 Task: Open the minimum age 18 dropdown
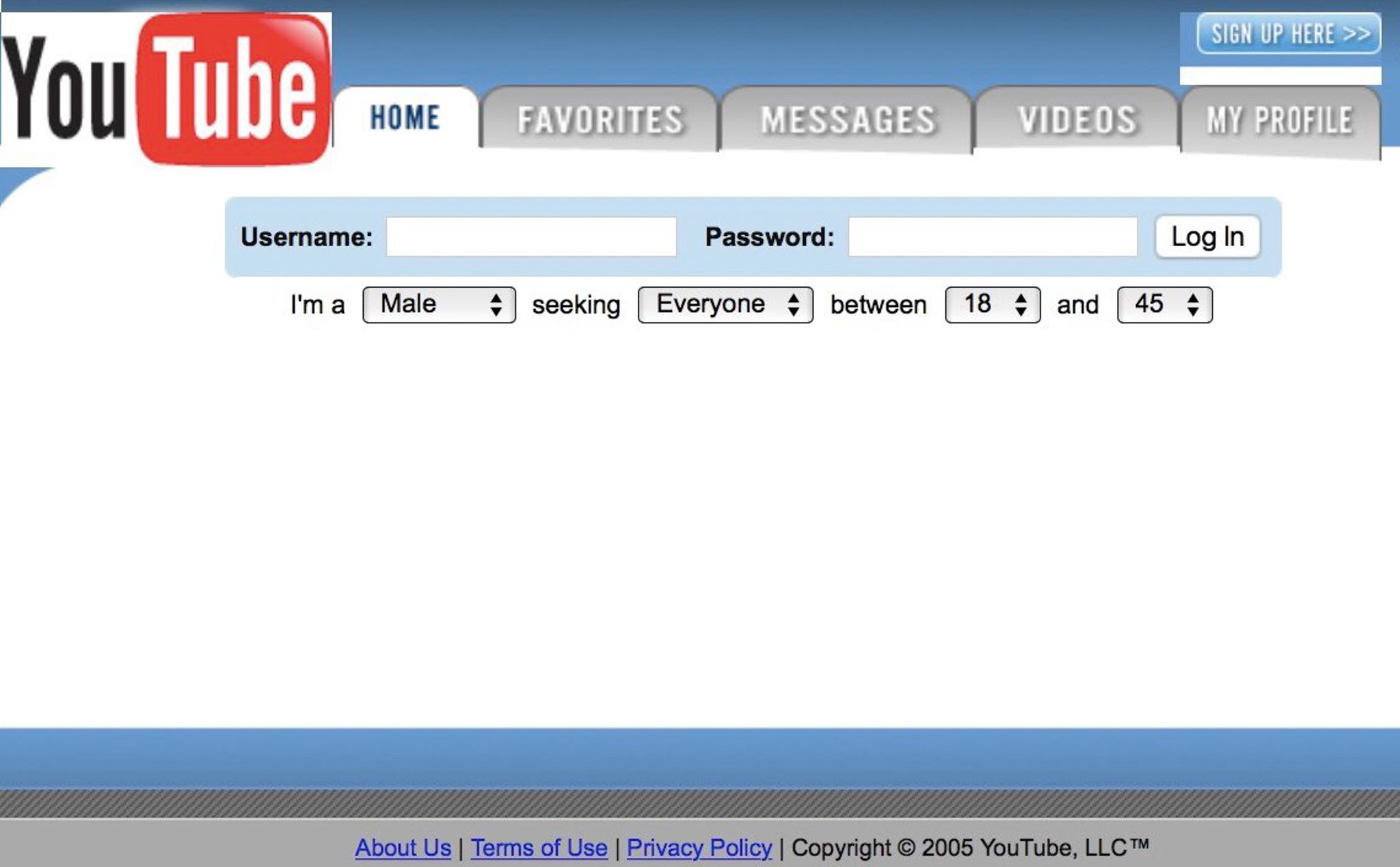tap(993, 305)
